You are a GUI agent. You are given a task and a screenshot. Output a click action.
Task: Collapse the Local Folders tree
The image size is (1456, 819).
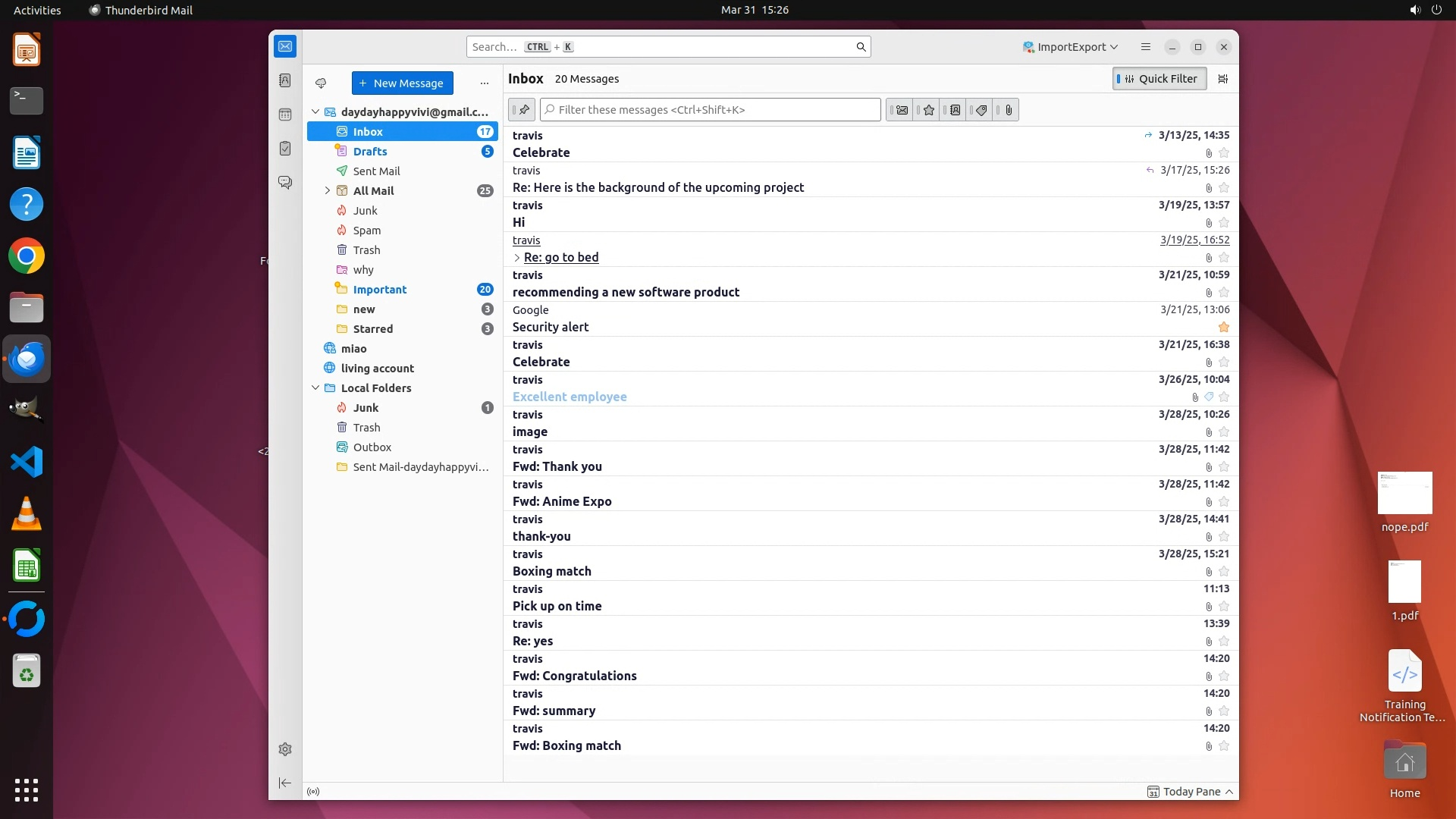point(315,388)
